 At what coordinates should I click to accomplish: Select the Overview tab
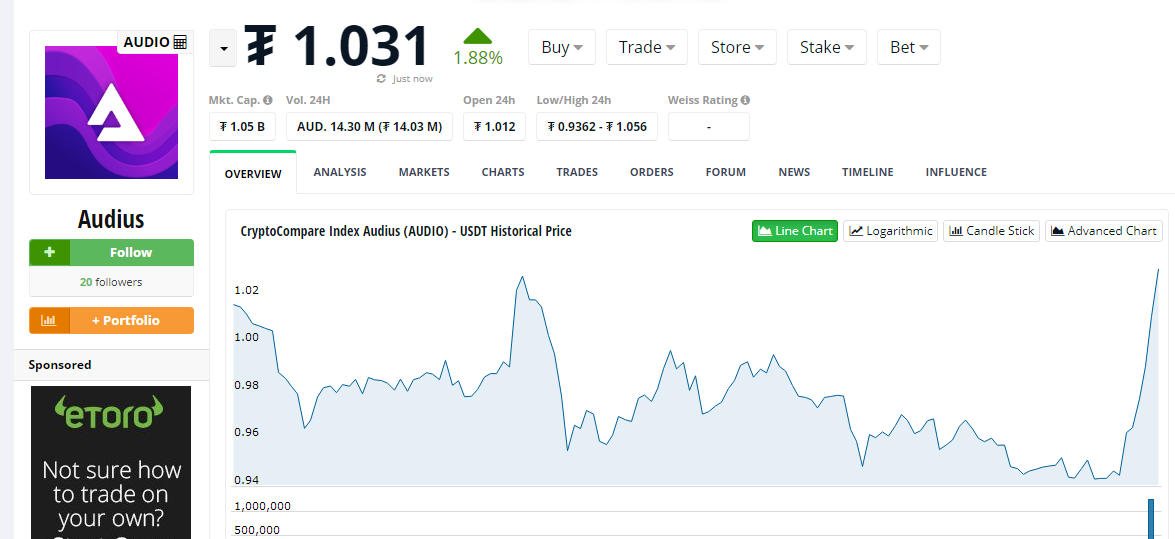[x=253, y=173]
